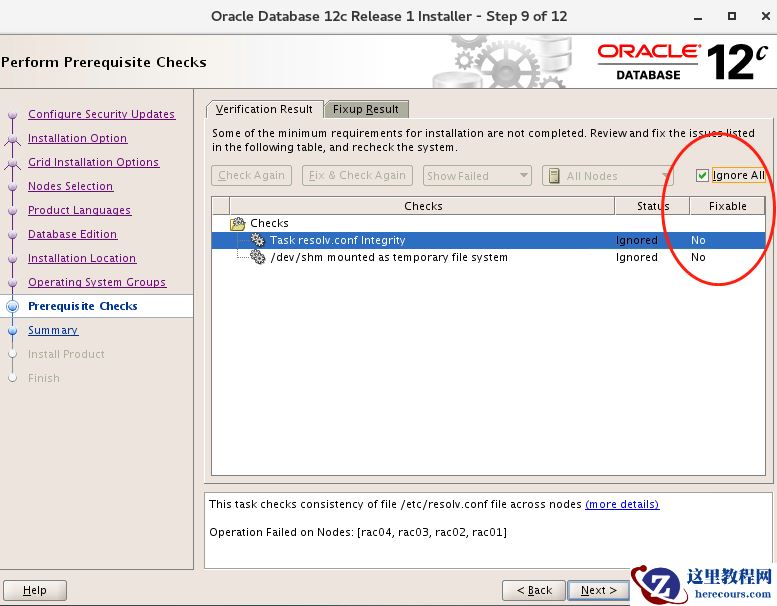The width and height of the screenshot is (777, 606).
Task: Click the Fixable column header
Action: click(x=727, y=206)
